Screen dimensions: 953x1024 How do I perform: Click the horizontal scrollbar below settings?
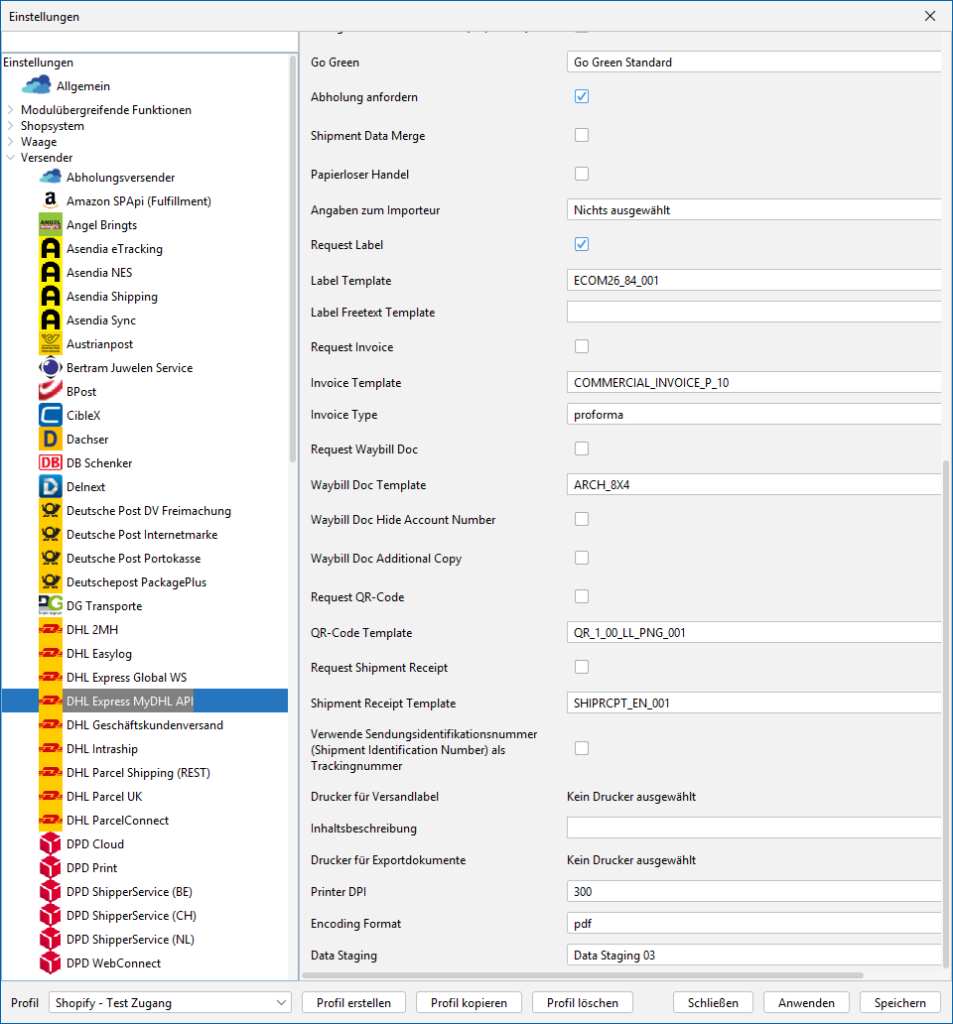[582, 975]
